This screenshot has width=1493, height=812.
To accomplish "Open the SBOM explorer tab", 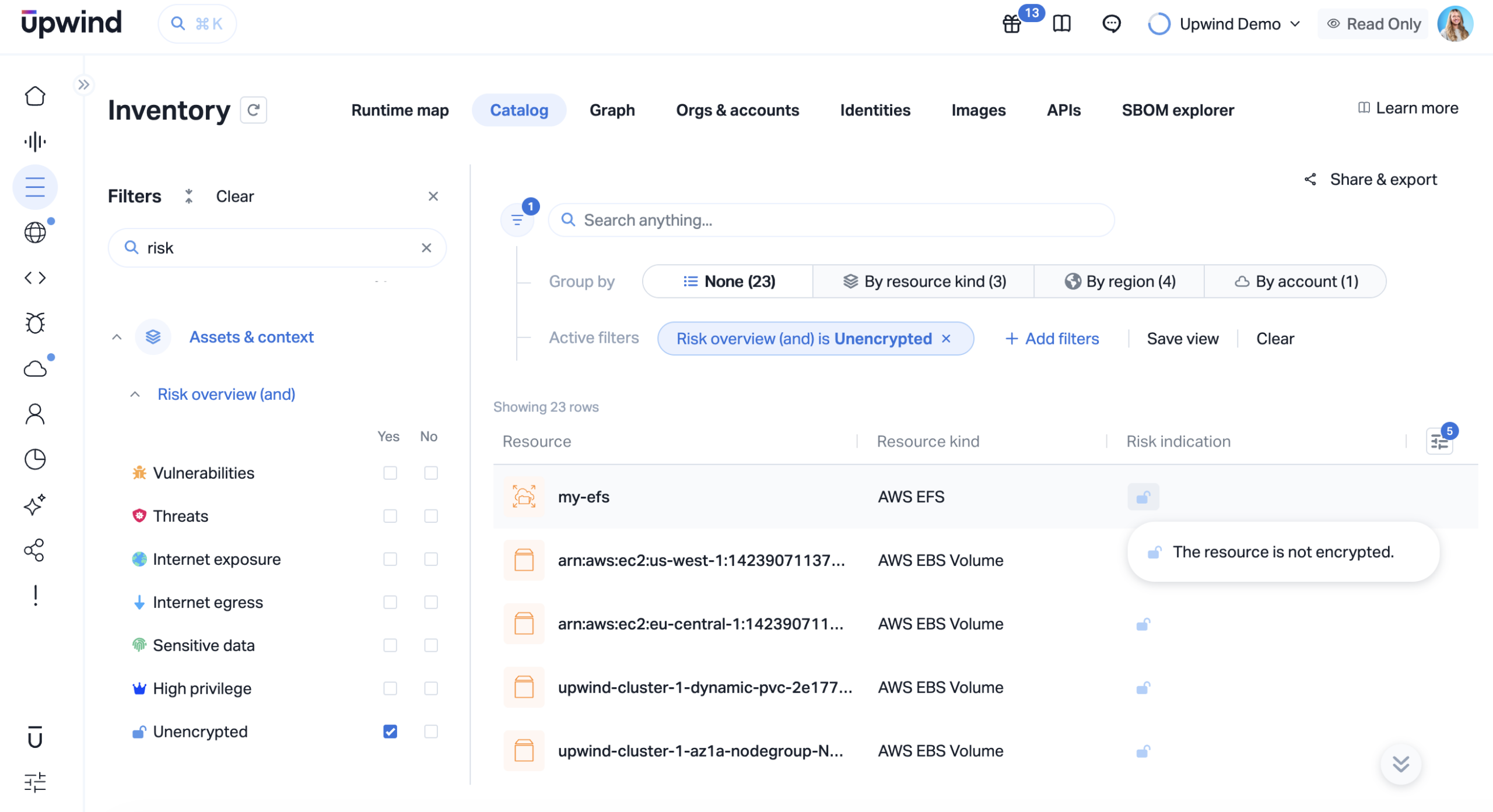I will point(1178,110).
